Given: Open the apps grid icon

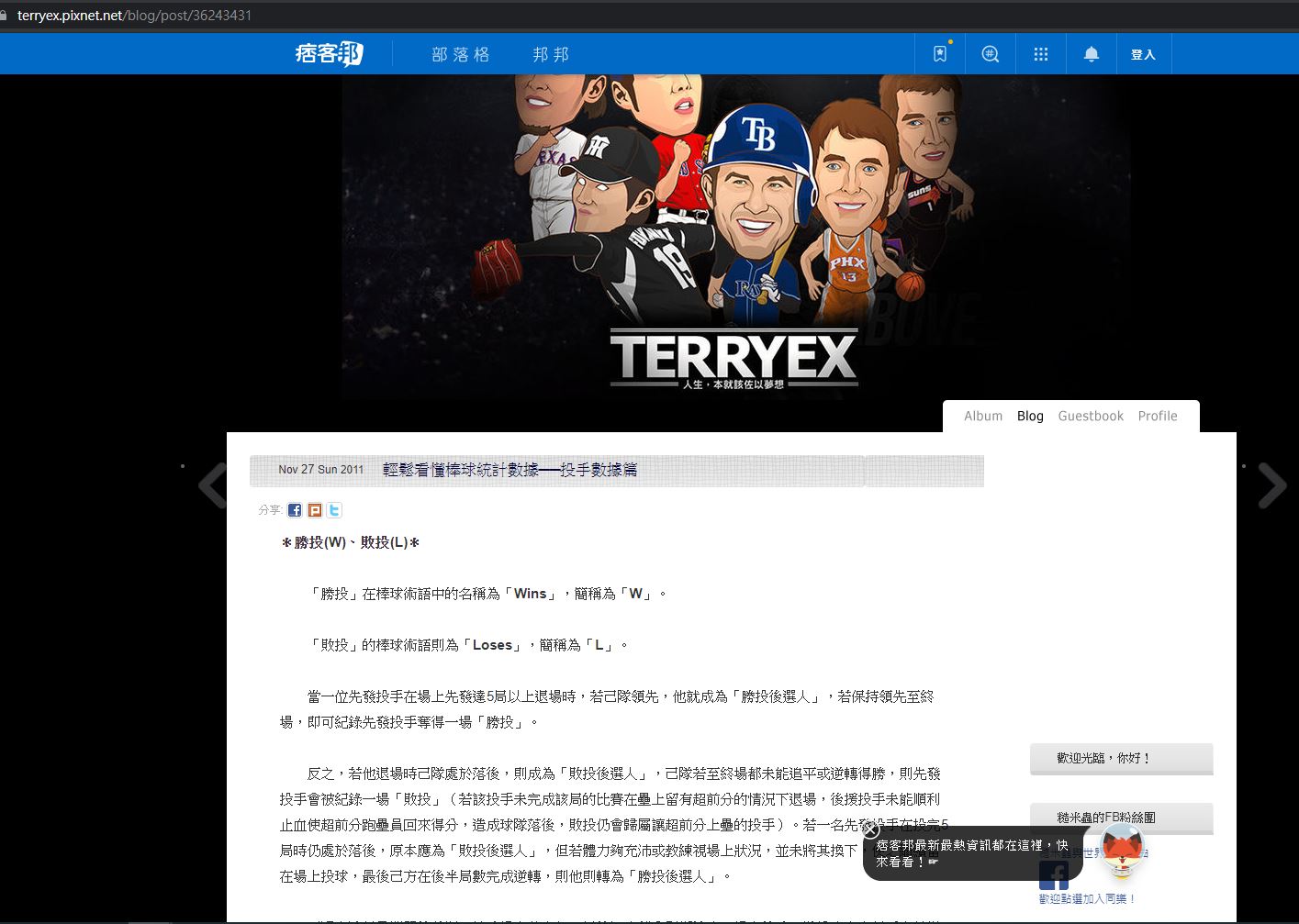Looking at the screenshot, I should point(1041,54).
